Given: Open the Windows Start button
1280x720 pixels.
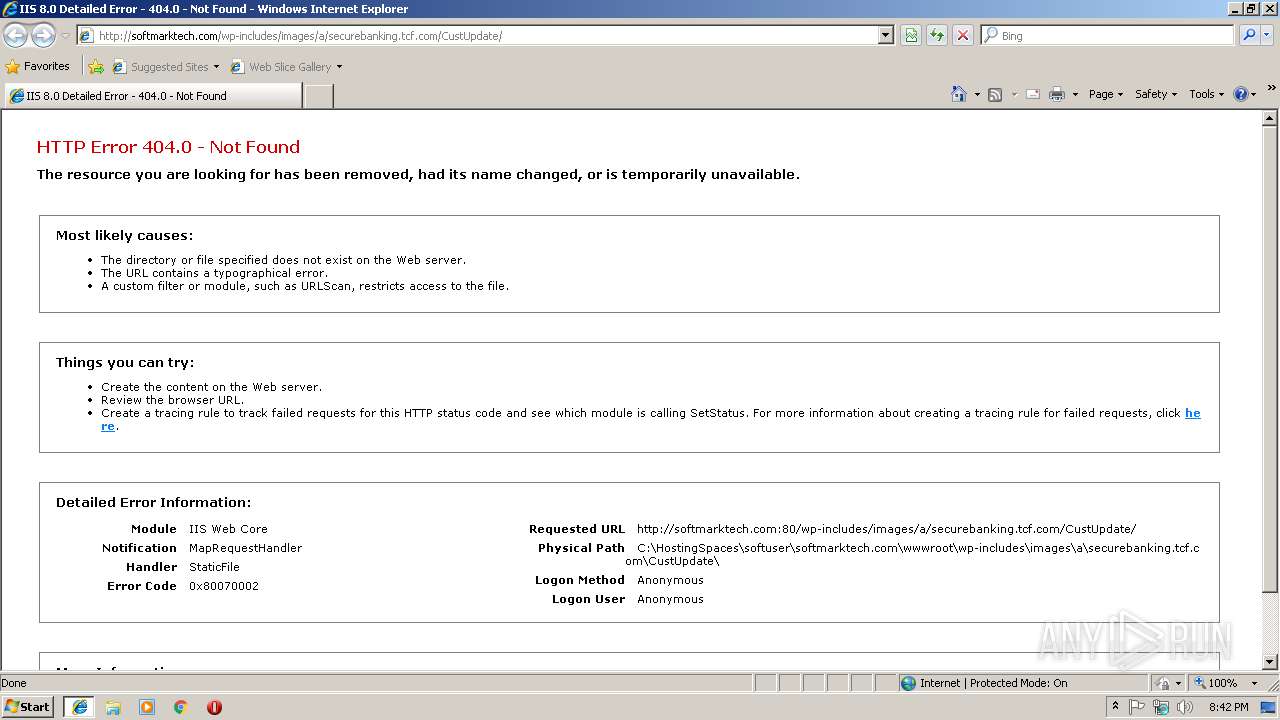Looking at the screenshot, I should 27,707.
